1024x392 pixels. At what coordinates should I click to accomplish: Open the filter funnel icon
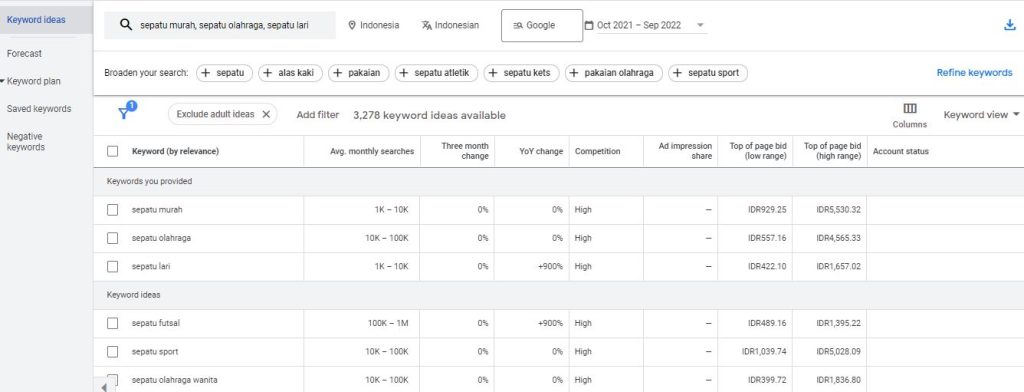123,114
